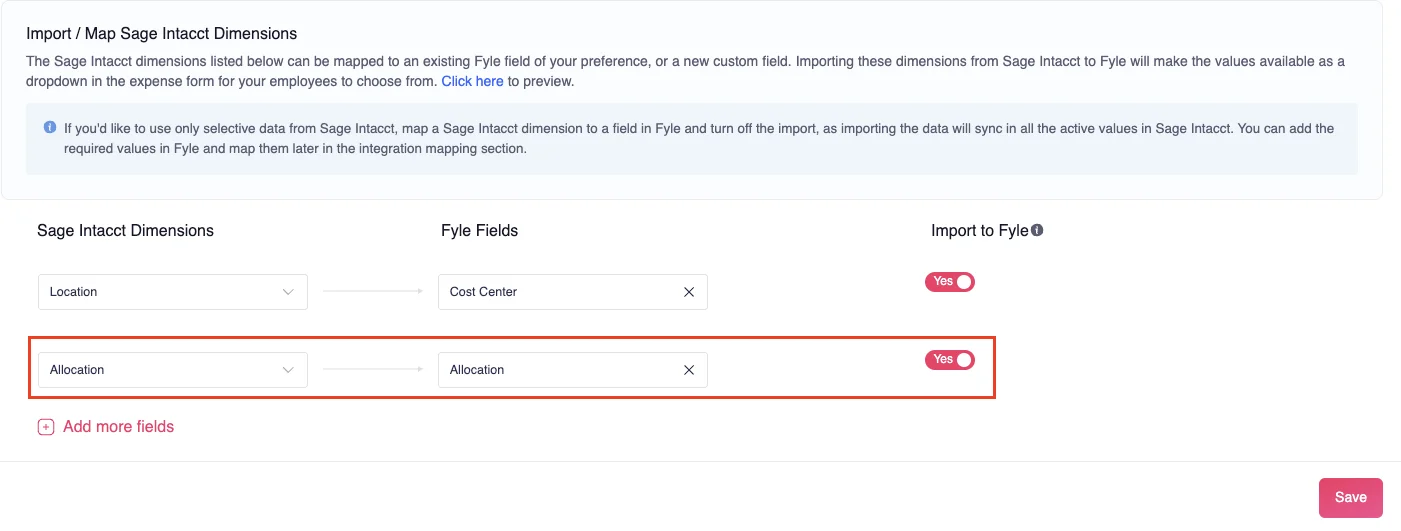This screenshot has width=1401, height=531.
Task: Click the plus icon for Add more fields
Action: (46, 427)
